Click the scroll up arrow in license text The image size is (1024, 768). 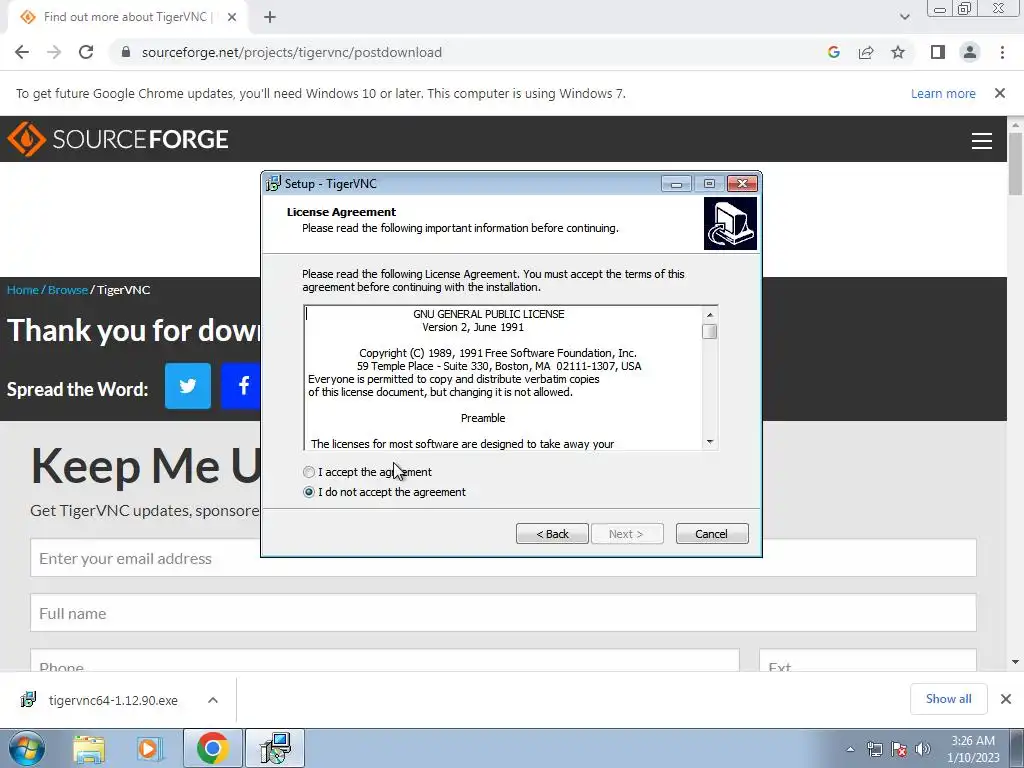(x=710, y=315)
